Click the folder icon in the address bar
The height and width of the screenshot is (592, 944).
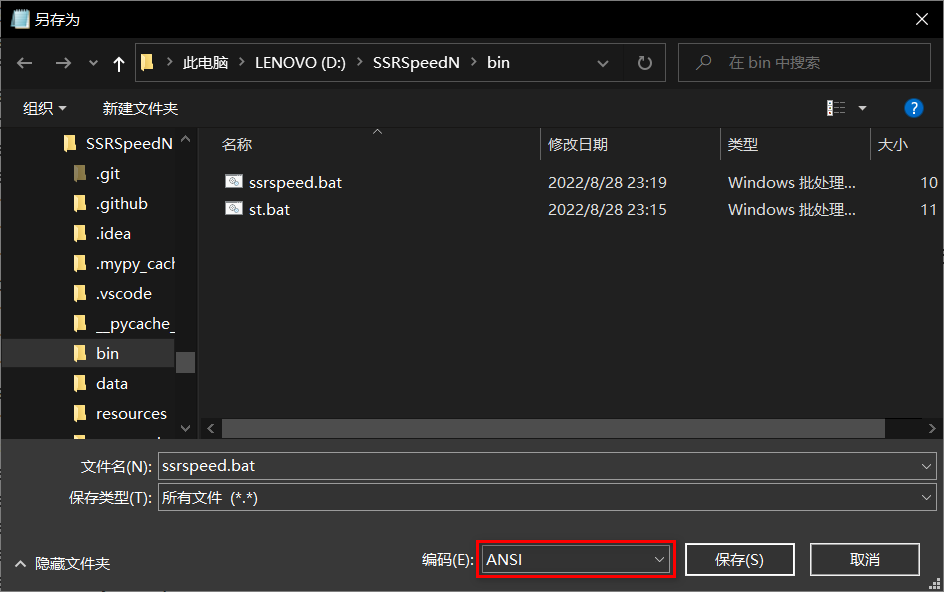point(146,62)
